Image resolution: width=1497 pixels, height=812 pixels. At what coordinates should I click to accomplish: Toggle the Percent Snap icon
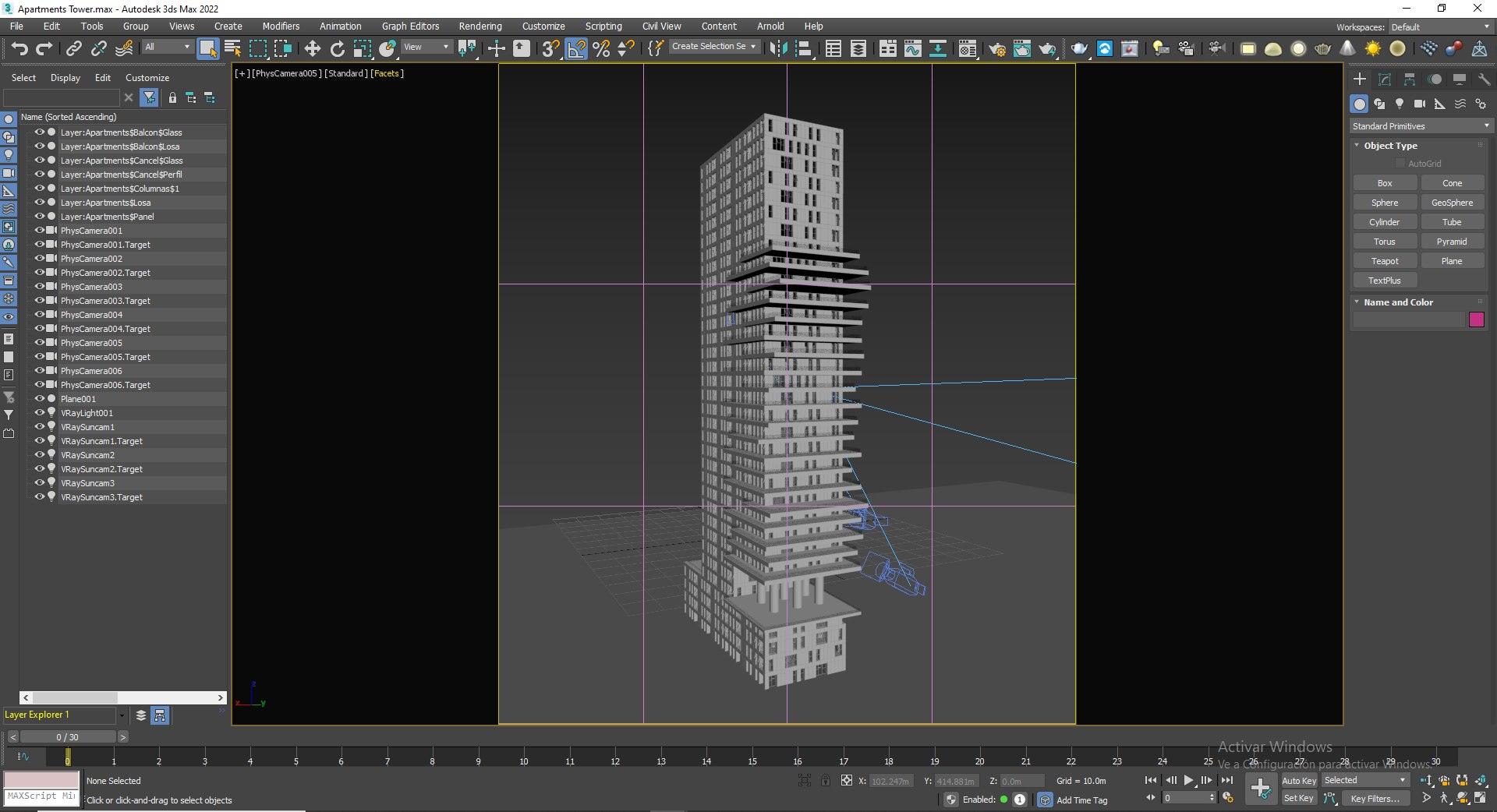[601, 48]
